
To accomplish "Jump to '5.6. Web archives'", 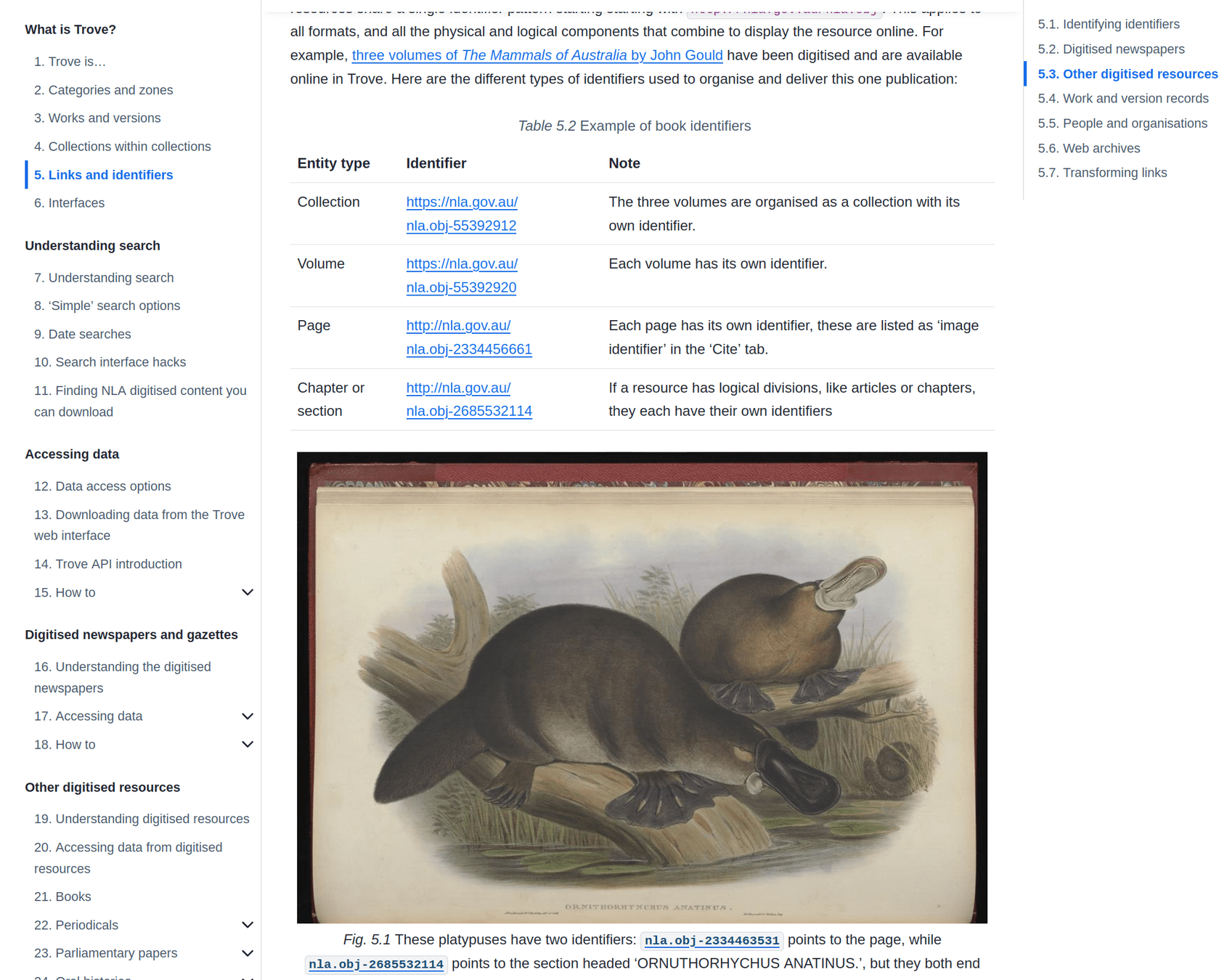I will click(1088, 148).
